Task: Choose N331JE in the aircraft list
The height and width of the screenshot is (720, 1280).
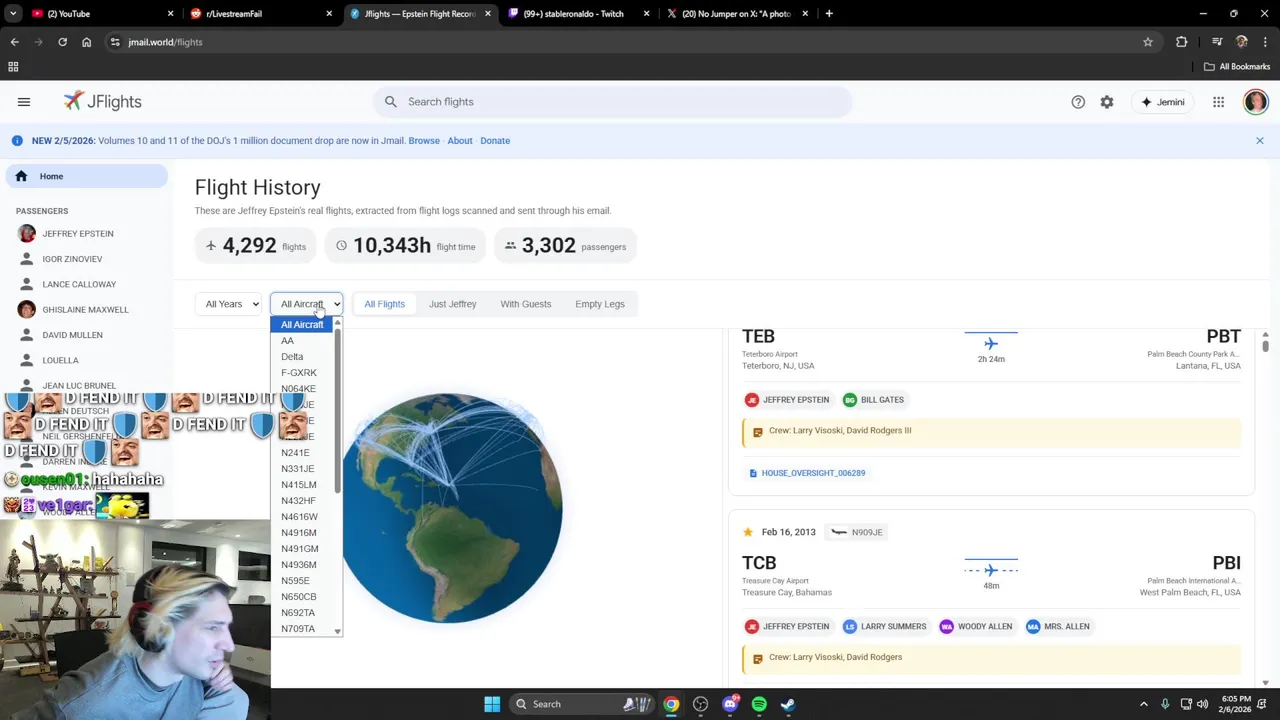Action: coord(302,469)
